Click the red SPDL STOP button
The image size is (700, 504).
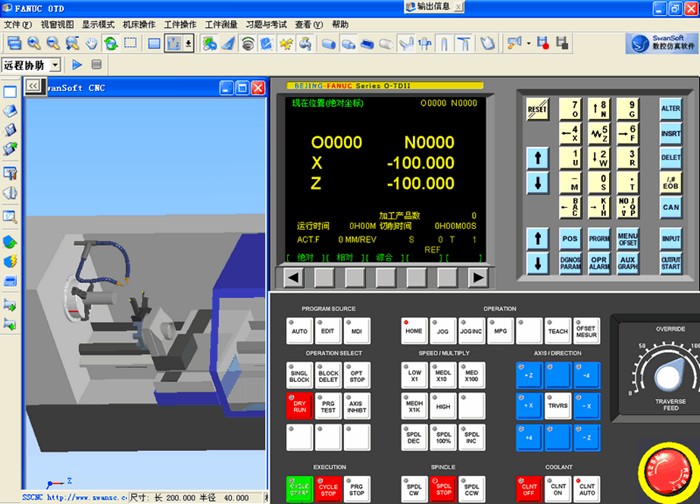point(442,489)
